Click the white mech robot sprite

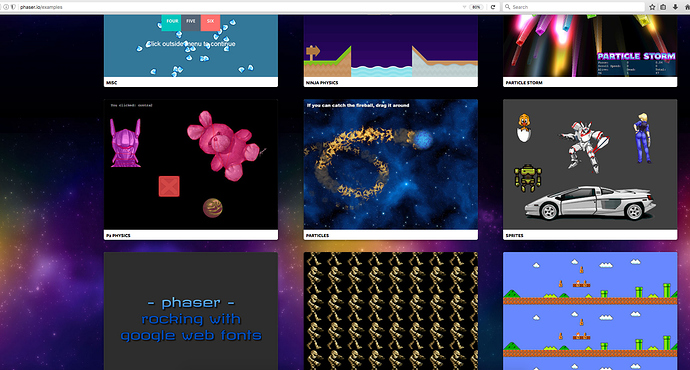pyautogui.click(x=584, y=147)
